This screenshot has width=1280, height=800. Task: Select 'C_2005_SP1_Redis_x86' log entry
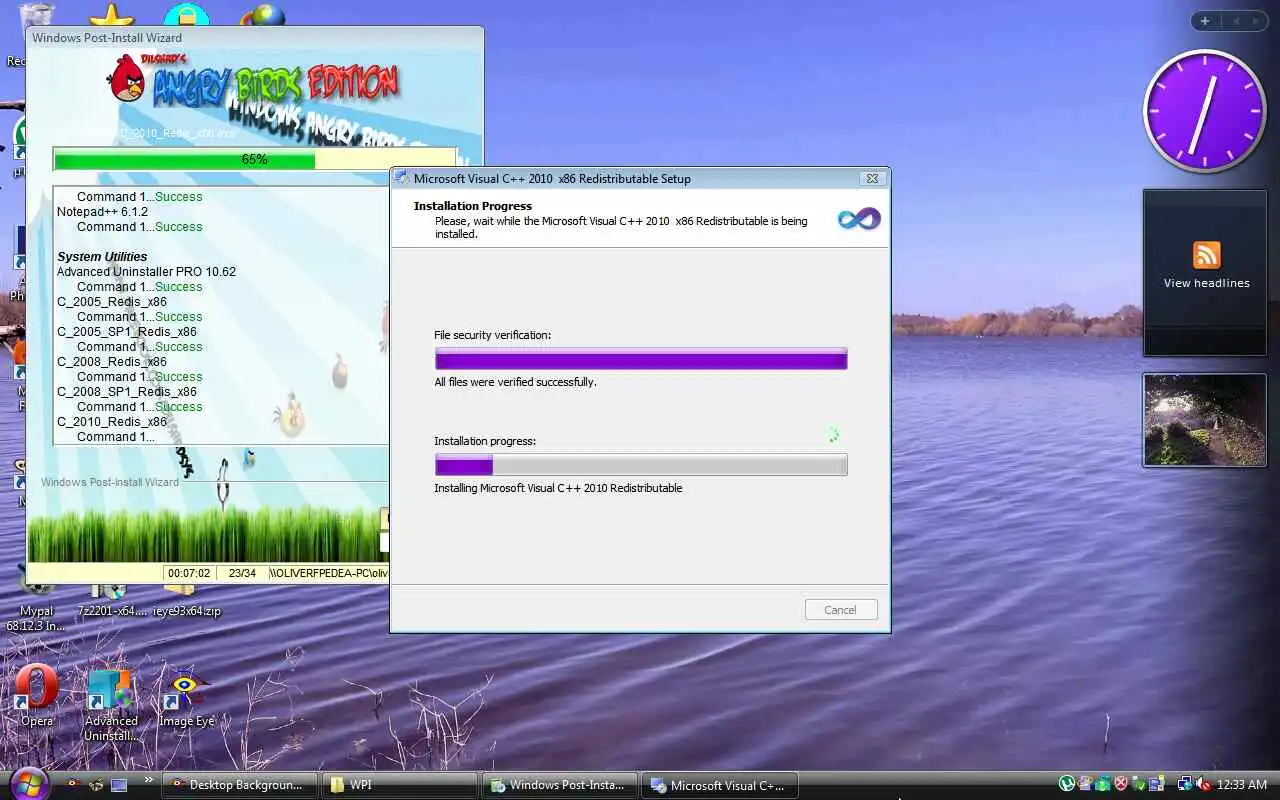click(127, 332)
